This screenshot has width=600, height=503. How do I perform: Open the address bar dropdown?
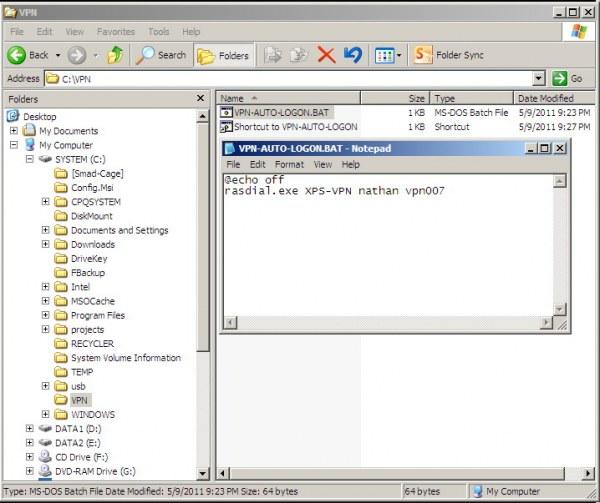[x=538, y=79]
